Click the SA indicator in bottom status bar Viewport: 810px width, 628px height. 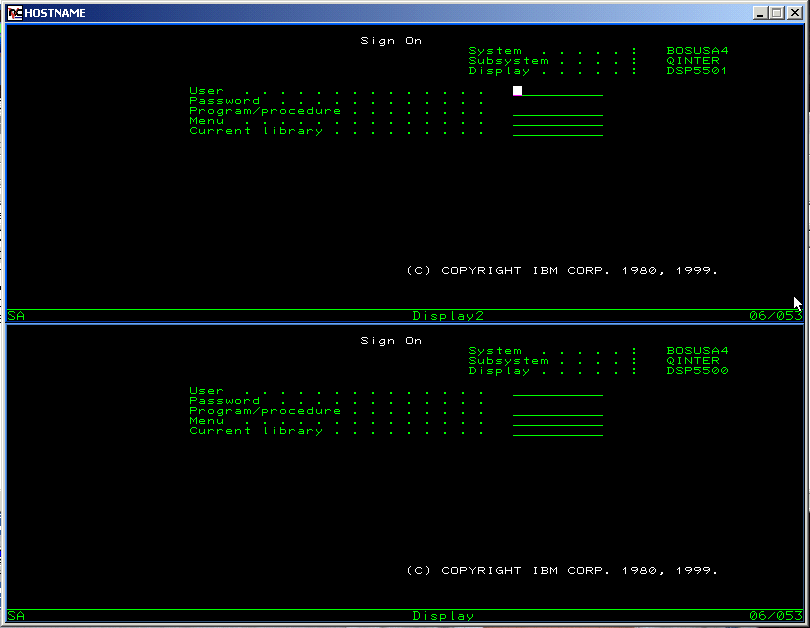pos(16,616)
